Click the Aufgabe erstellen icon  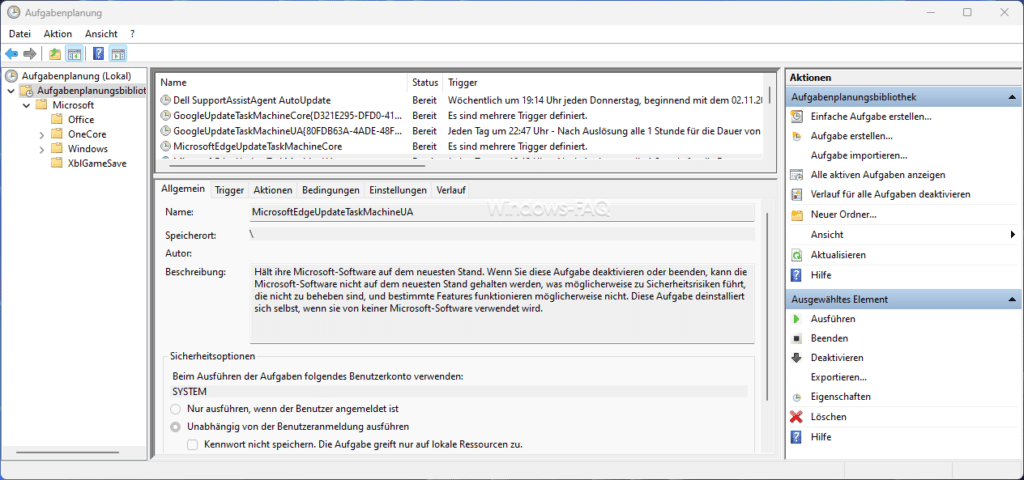click(796, 136)
